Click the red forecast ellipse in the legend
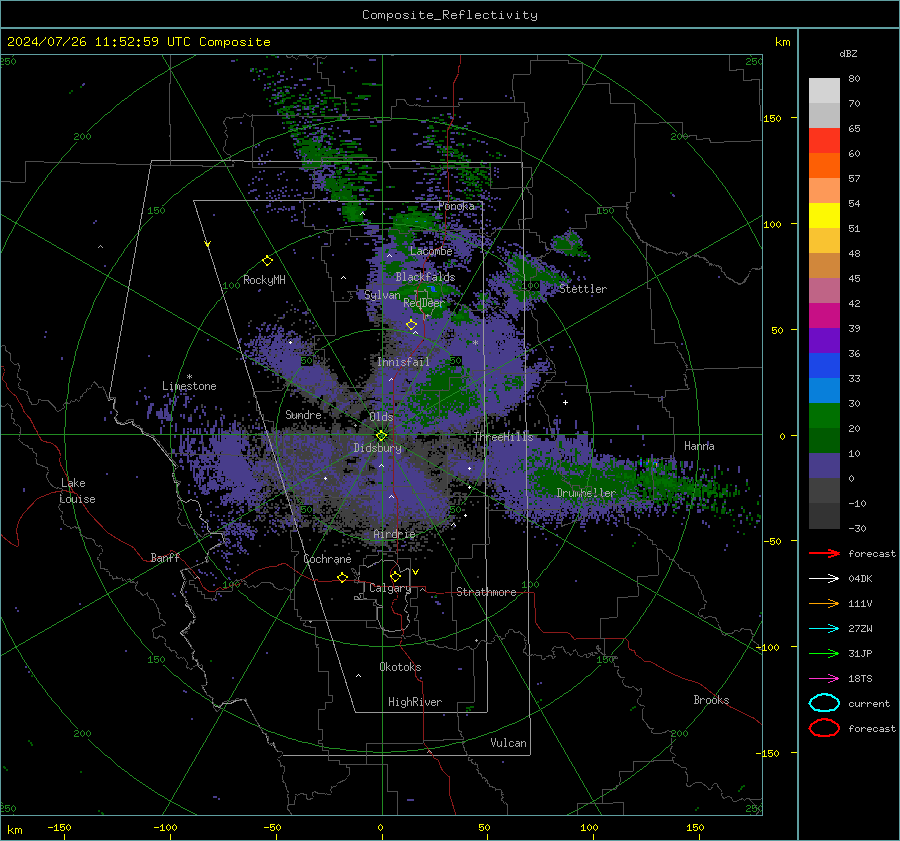Image resolution: width=900 pixels, height=841 pixels. pos(824,728)
